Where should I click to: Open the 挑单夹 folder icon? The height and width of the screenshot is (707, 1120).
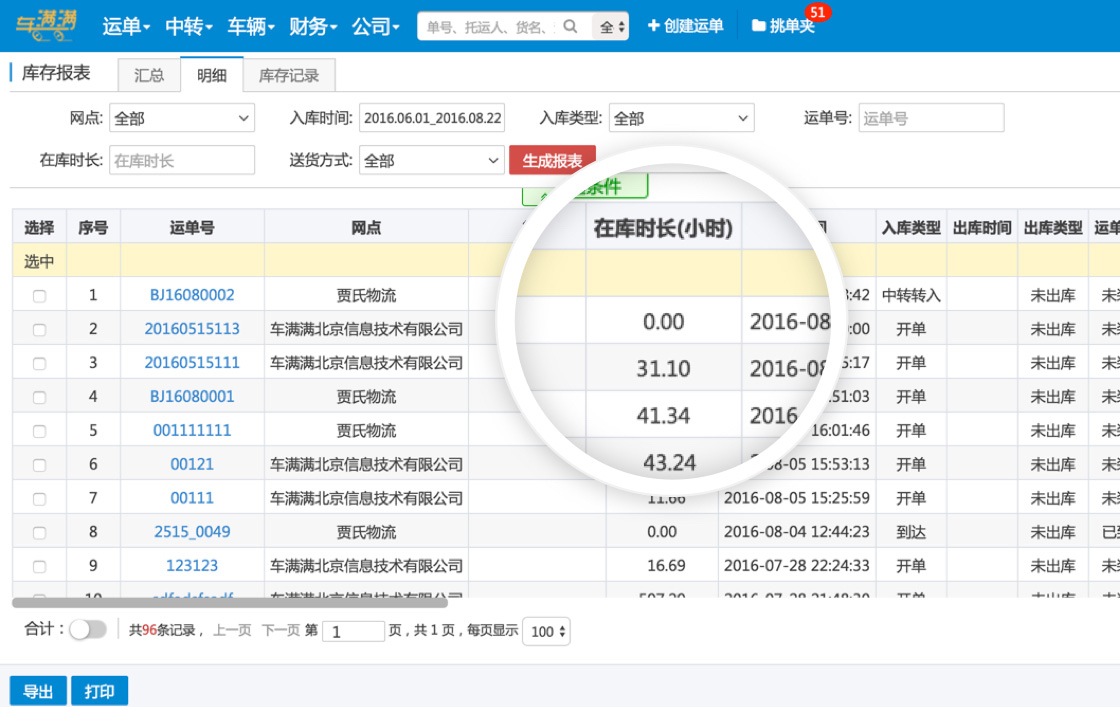759,26
